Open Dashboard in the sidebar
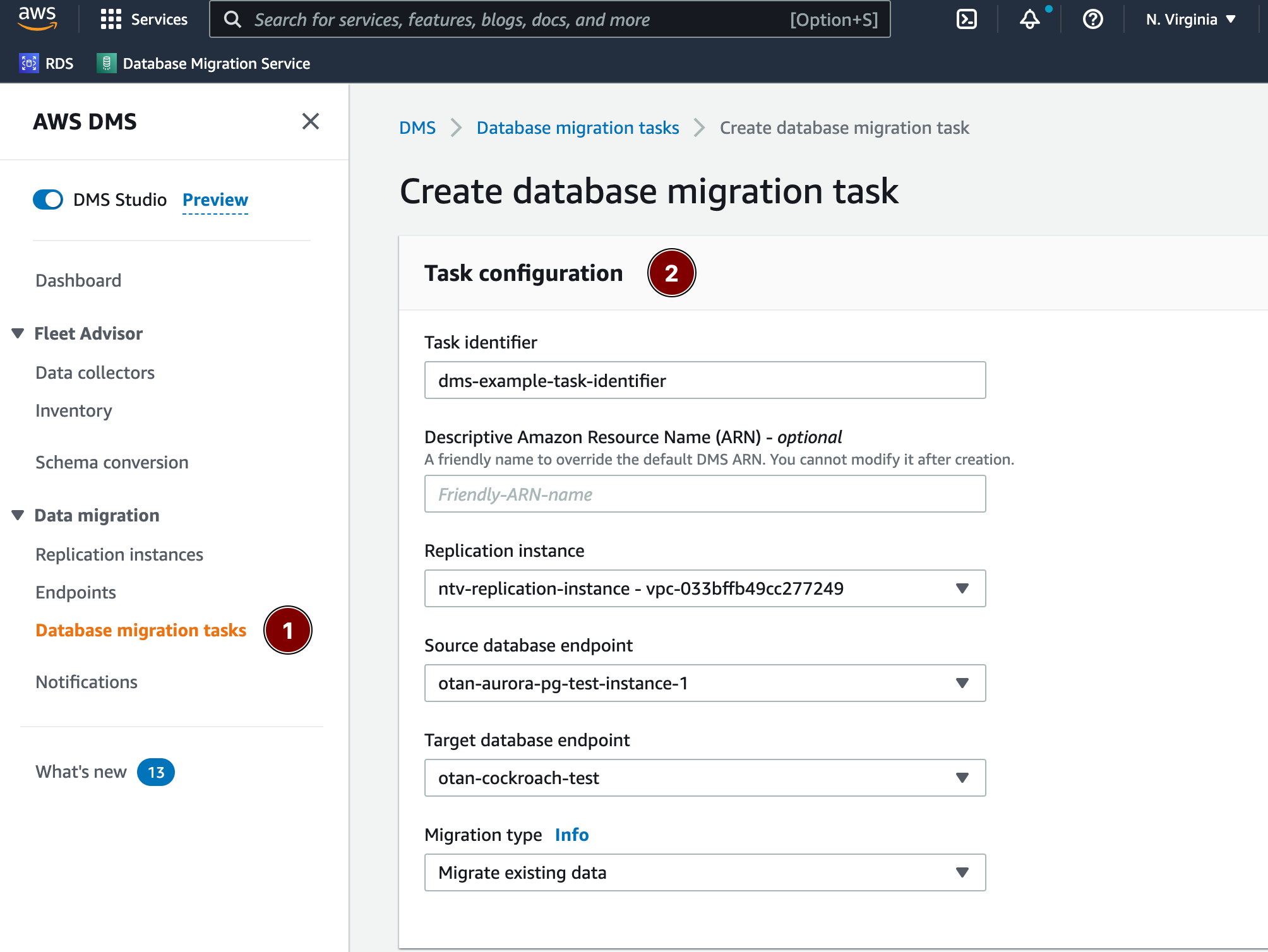Viewport: 1268px width, 952px height. [78, 280]
